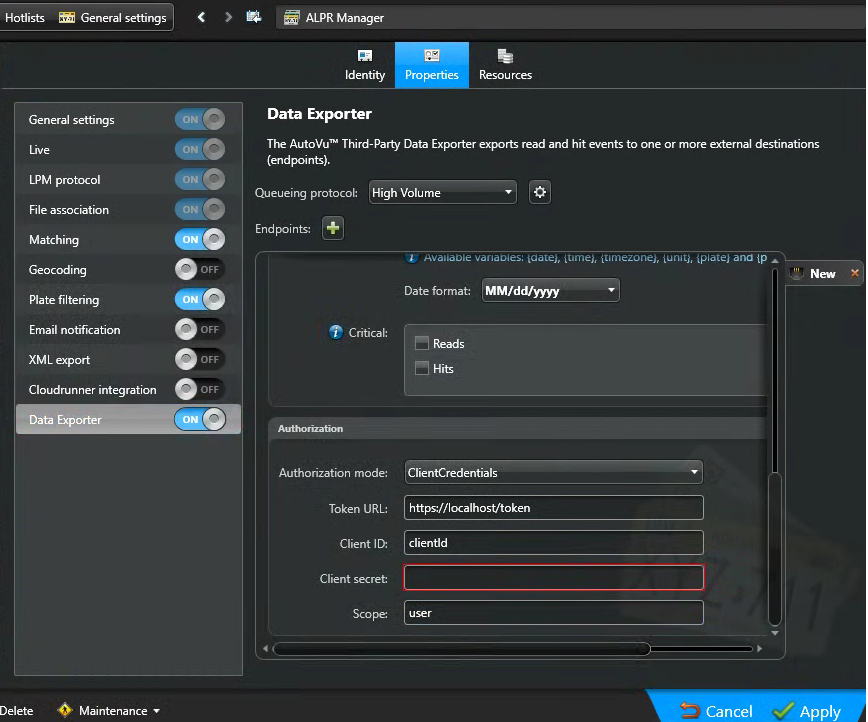
Task: Open the Date format dropdown
Action: 550,291
